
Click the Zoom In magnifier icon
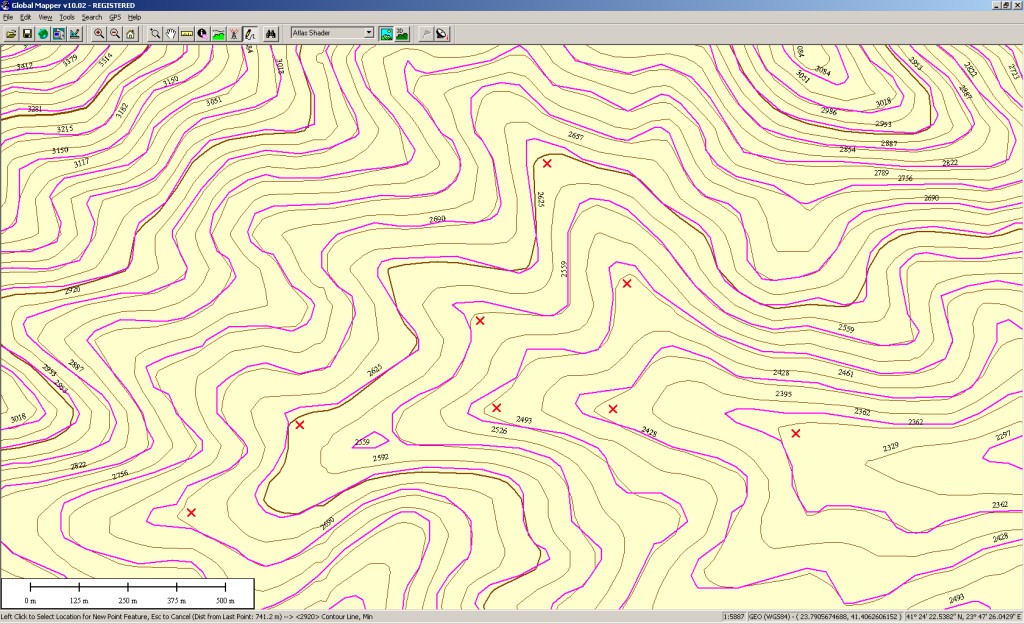click(x=99, y=33)
